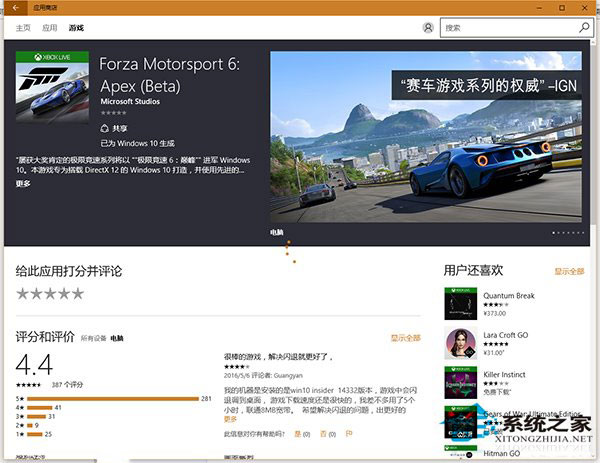
Task: Click the 4-star rating bar showing 41
Action: (x=39, y=408)
